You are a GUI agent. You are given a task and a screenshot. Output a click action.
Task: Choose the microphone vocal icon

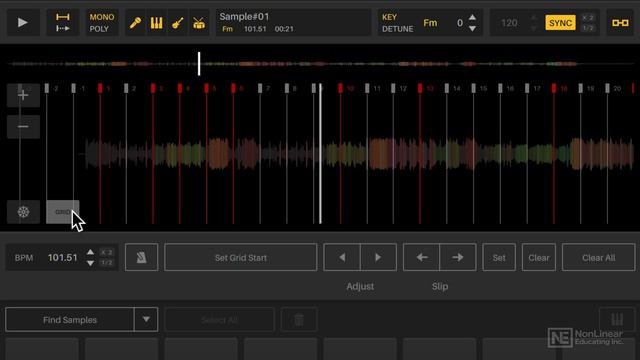tap(135, 23)
